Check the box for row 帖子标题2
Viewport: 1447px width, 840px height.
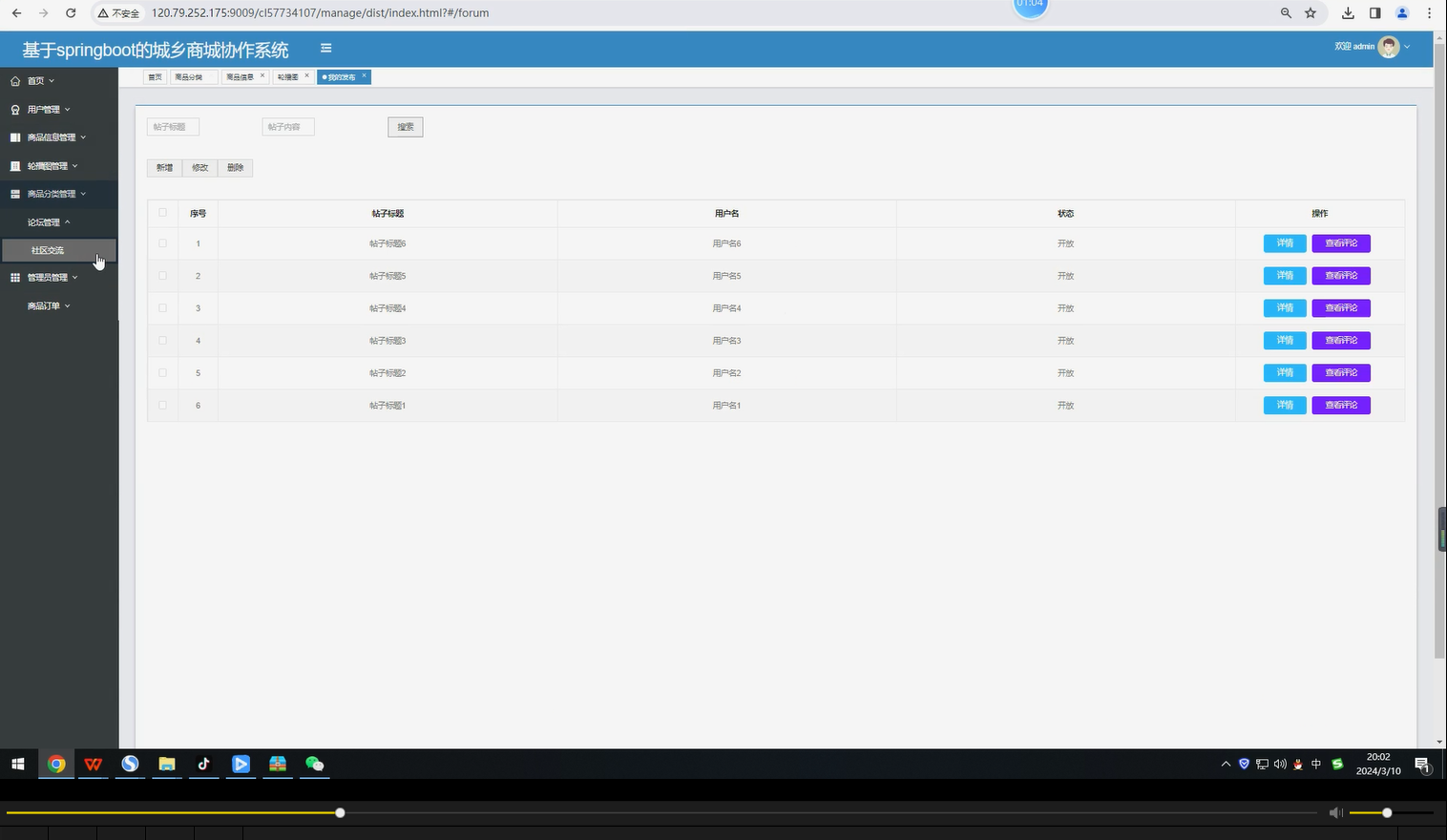point(162,373)
